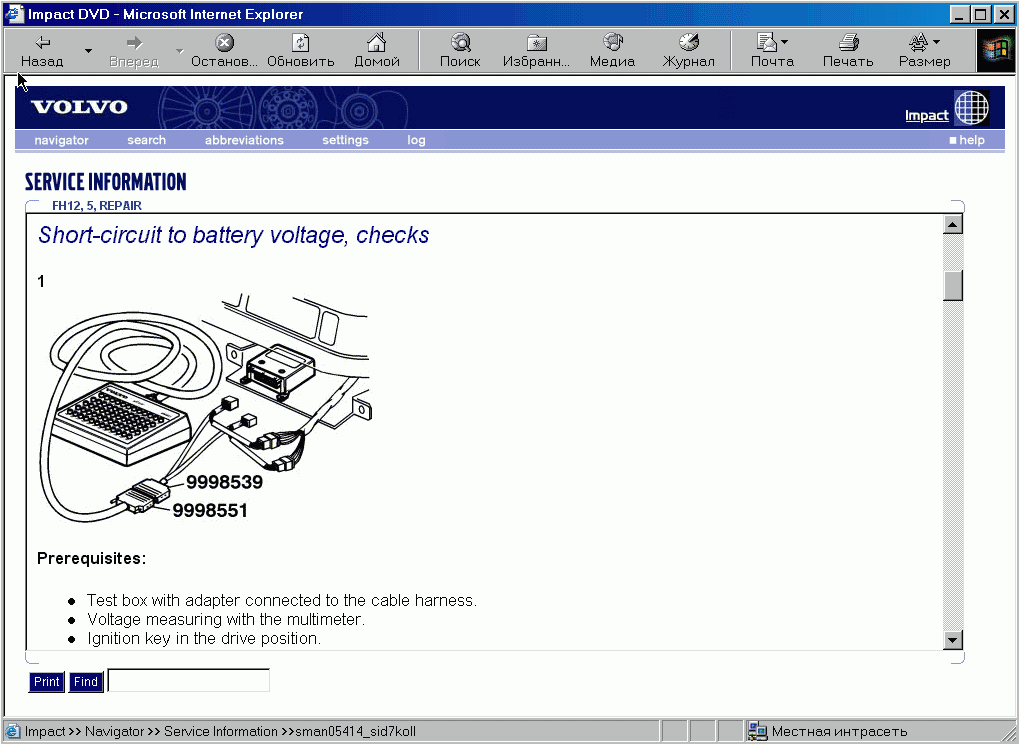Open the Почта mail menu

pyautogui.click(x=772, y=51)
